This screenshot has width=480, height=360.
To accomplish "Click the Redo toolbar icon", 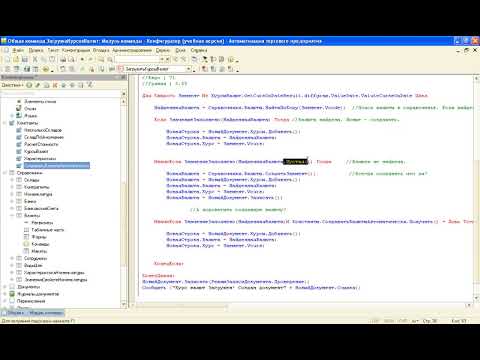I will tap(91, 59).
